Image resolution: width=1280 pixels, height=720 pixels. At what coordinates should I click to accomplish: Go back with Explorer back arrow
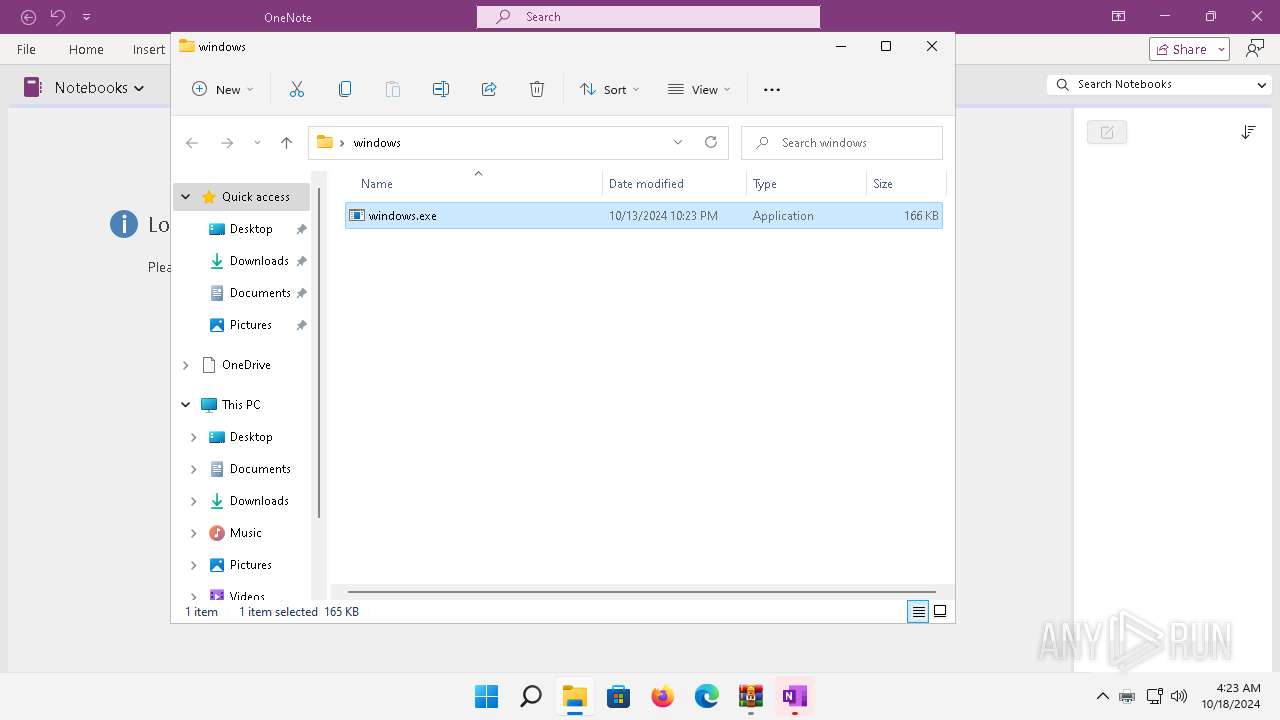(192, 143)
